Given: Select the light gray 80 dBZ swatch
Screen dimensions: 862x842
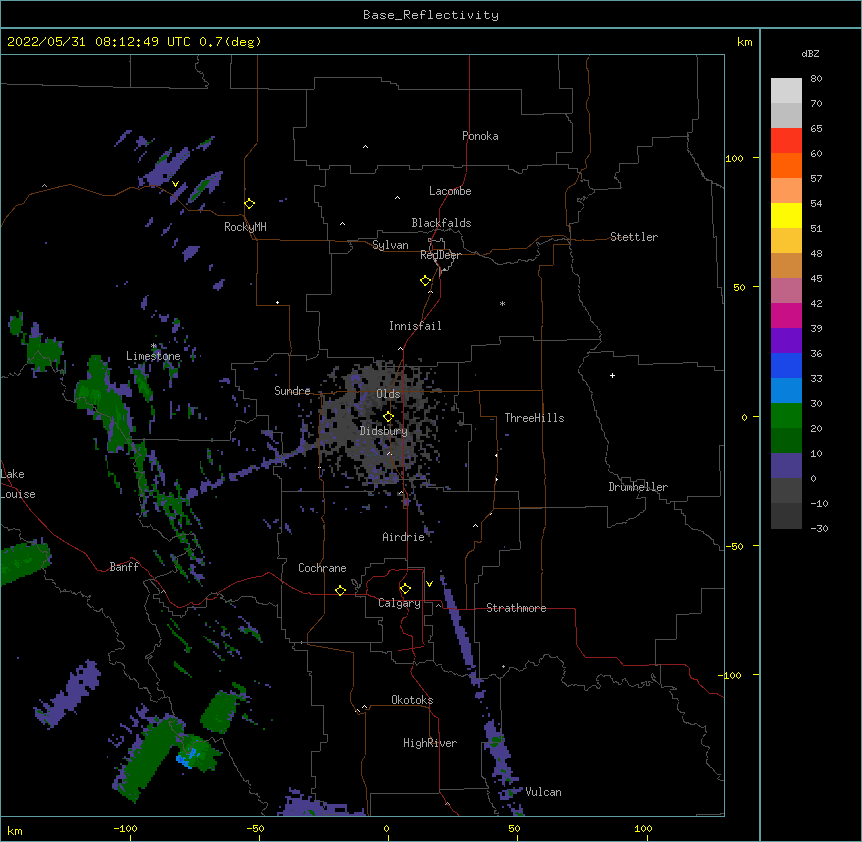Looking at the screenshot, I should (786, 91).
